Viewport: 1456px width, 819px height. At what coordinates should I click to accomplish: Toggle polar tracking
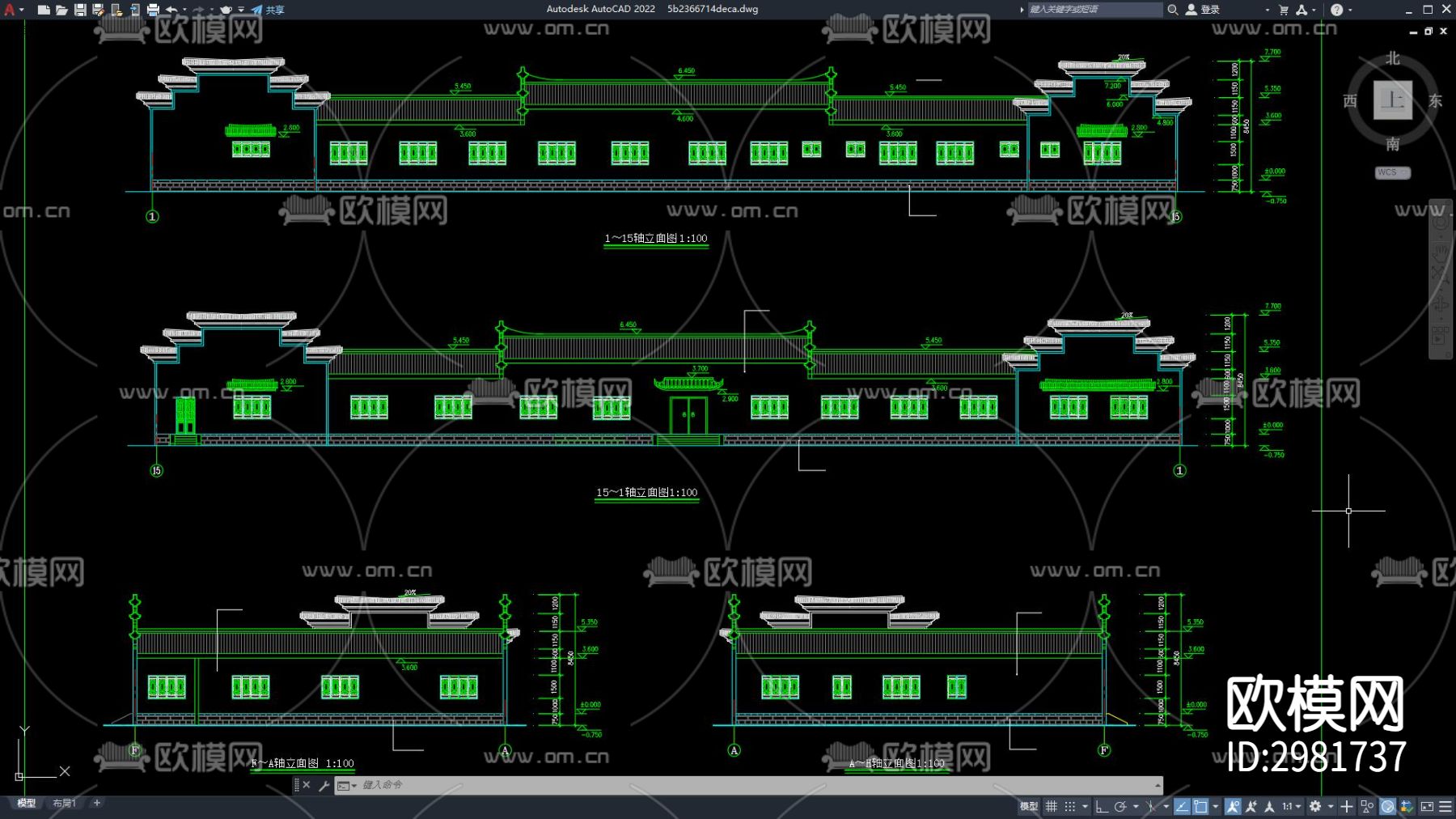1120,806
